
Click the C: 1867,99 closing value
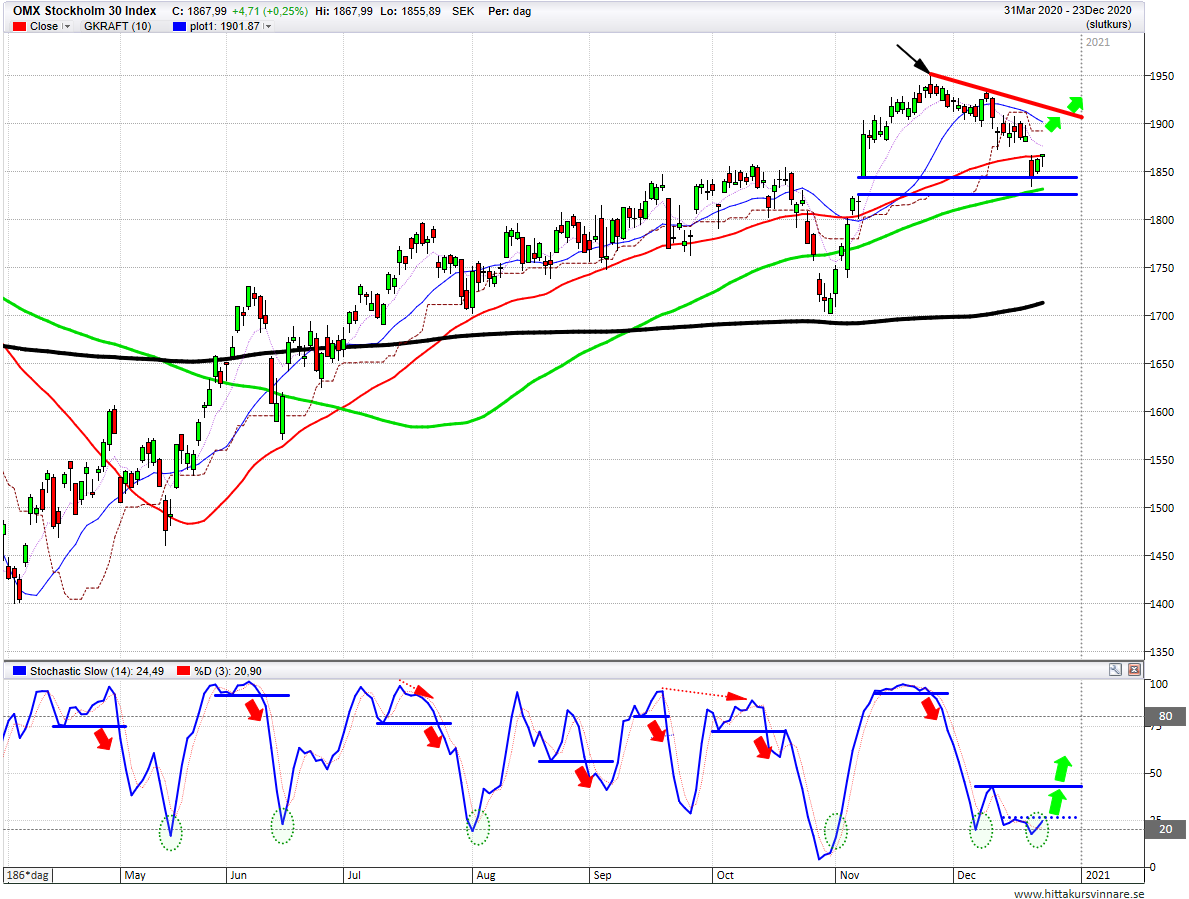tap(199, 11)
